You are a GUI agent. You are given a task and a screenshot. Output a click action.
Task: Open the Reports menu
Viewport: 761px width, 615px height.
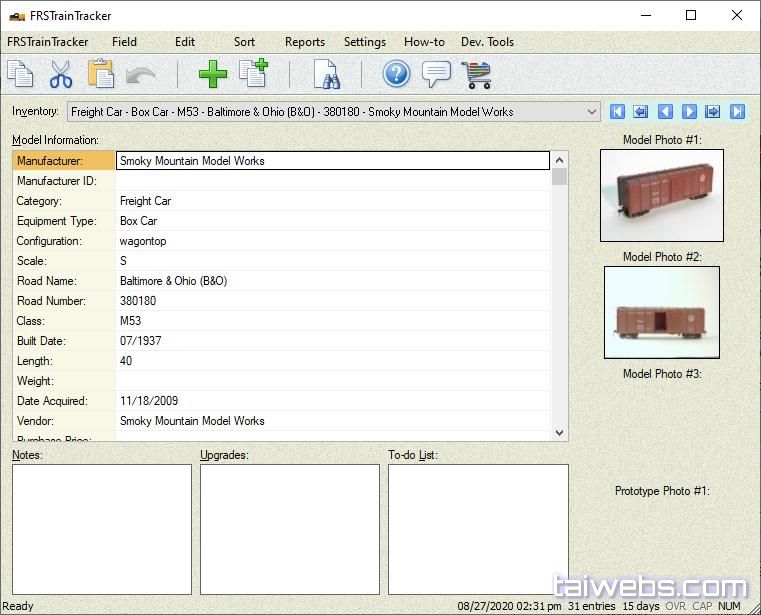pyautogui.click(x=304, y=42)
